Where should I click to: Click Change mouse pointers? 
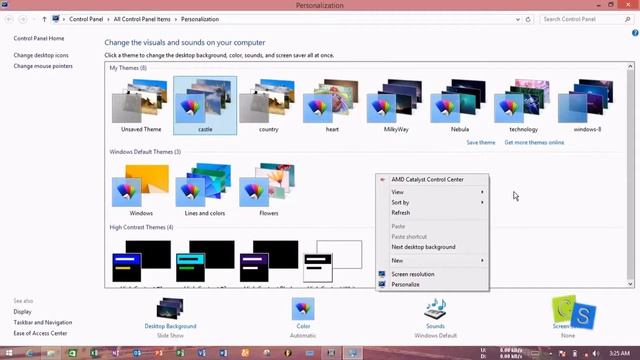[x=43, y=66]
